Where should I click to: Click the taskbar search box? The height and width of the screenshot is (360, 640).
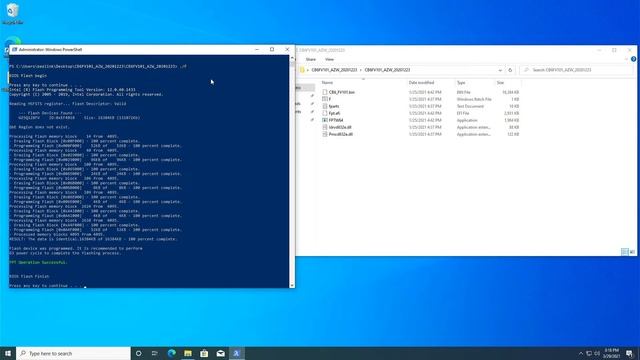(x=73, y=353)
